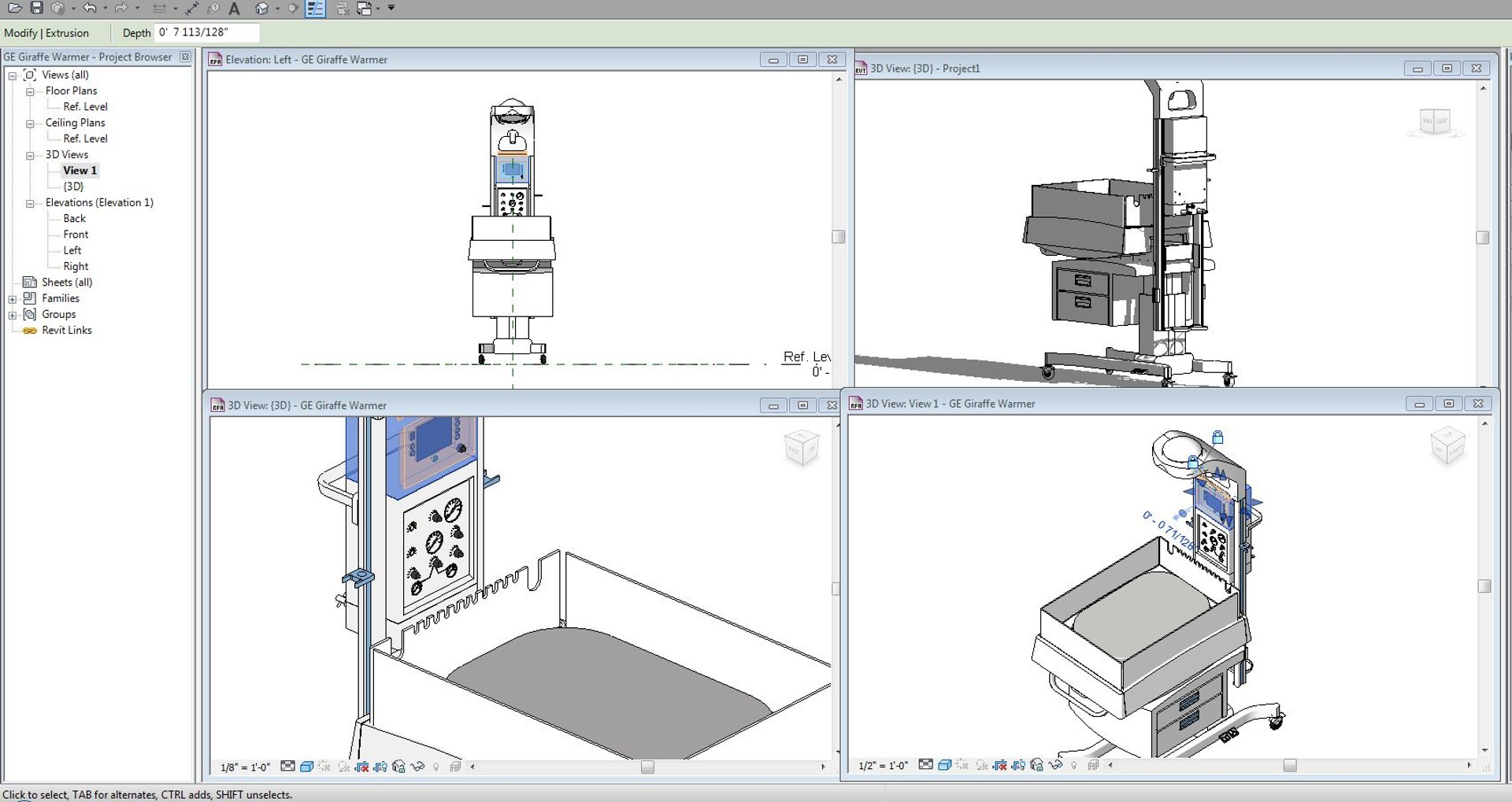Open Detail Level icon in 3D View {3D} Giraffe Warmer window

pyautogui.click(x=287, y=766)
